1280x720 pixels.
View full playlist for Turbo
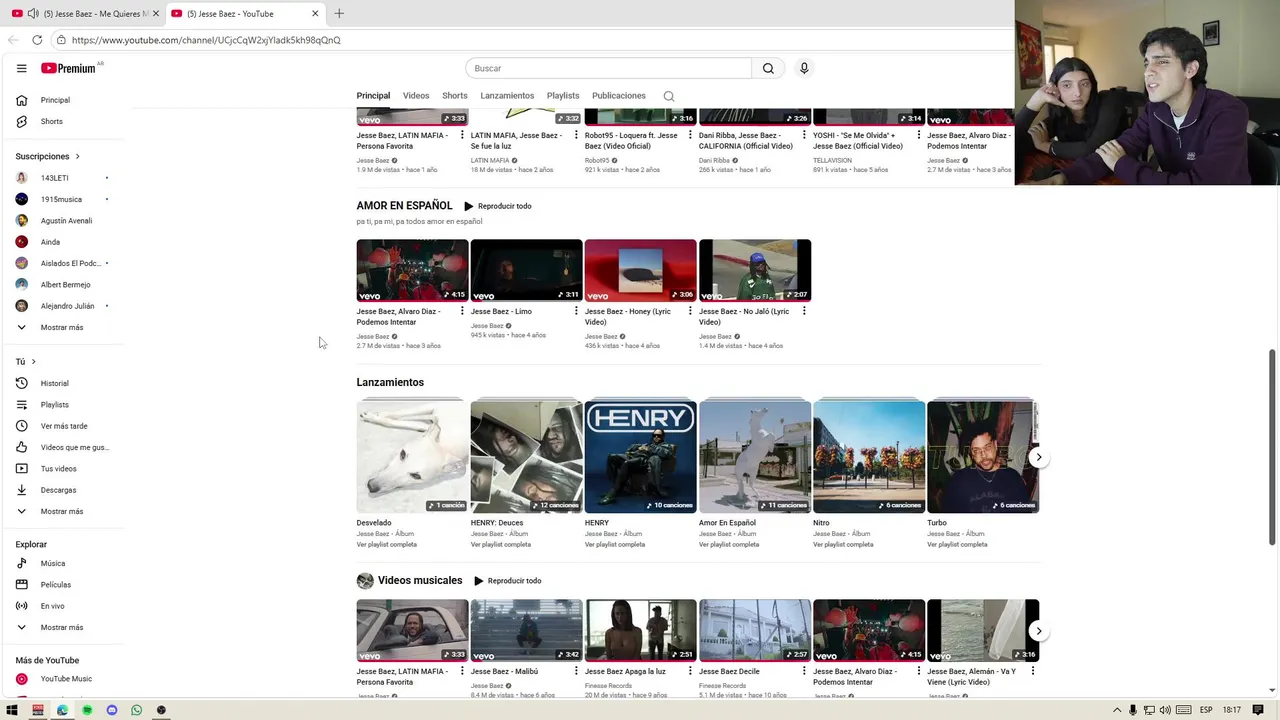click(x=957, y=544)
